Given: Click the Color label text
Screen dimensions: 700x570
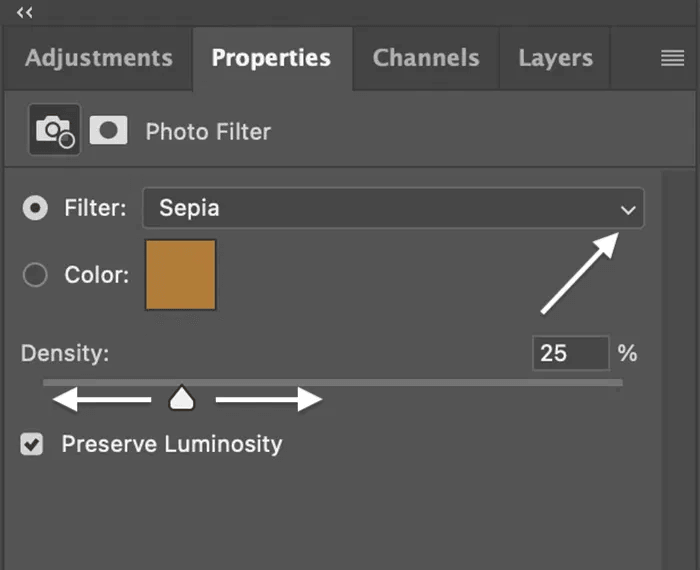Looking at the screenshot, I should pos(96,275).
